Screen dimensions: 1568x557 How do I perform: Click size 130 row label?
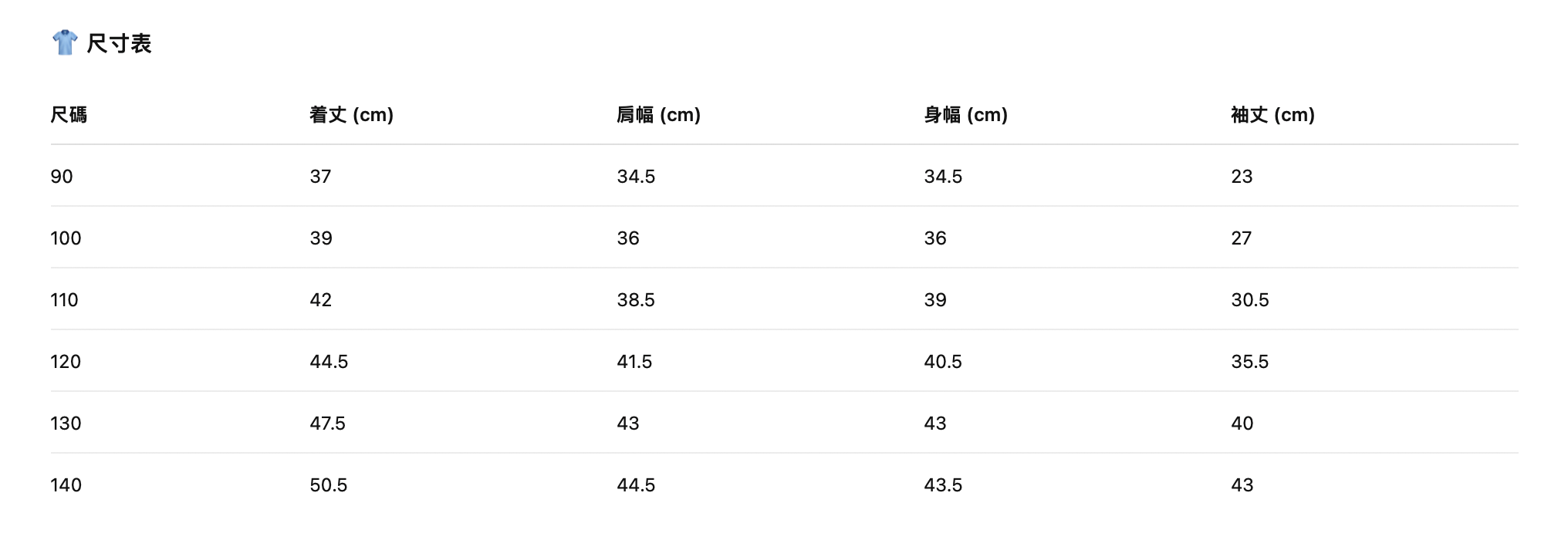(66, 424)
